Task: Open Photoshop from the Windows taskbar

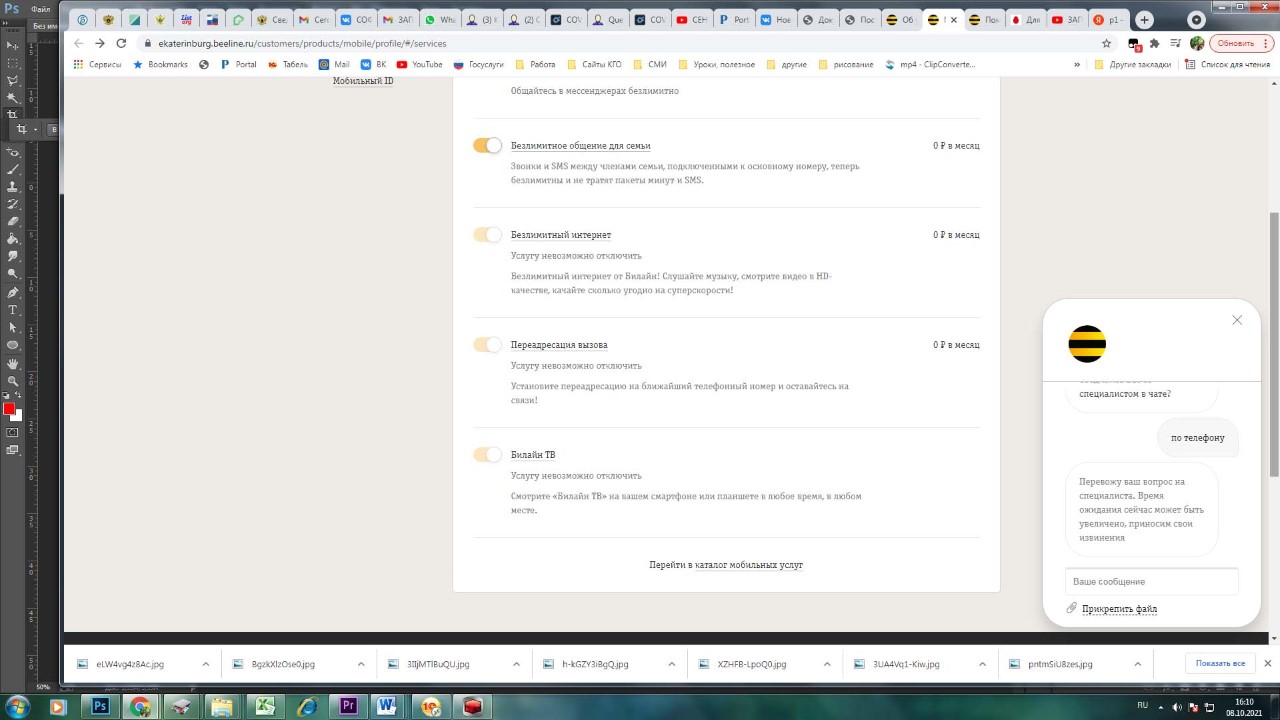Action: pyautogui.click(x=100, y=706)
